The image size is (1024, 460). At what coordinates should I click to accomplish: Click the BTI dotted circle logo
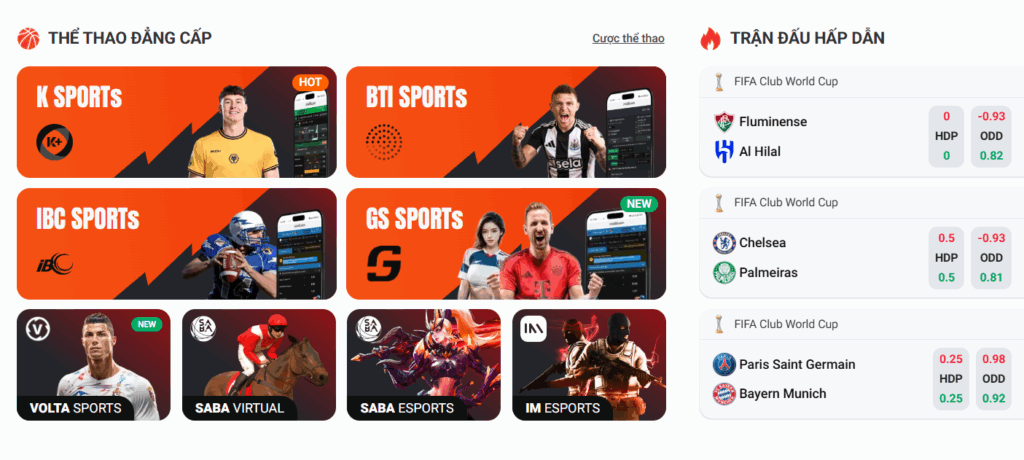[384, 142]
